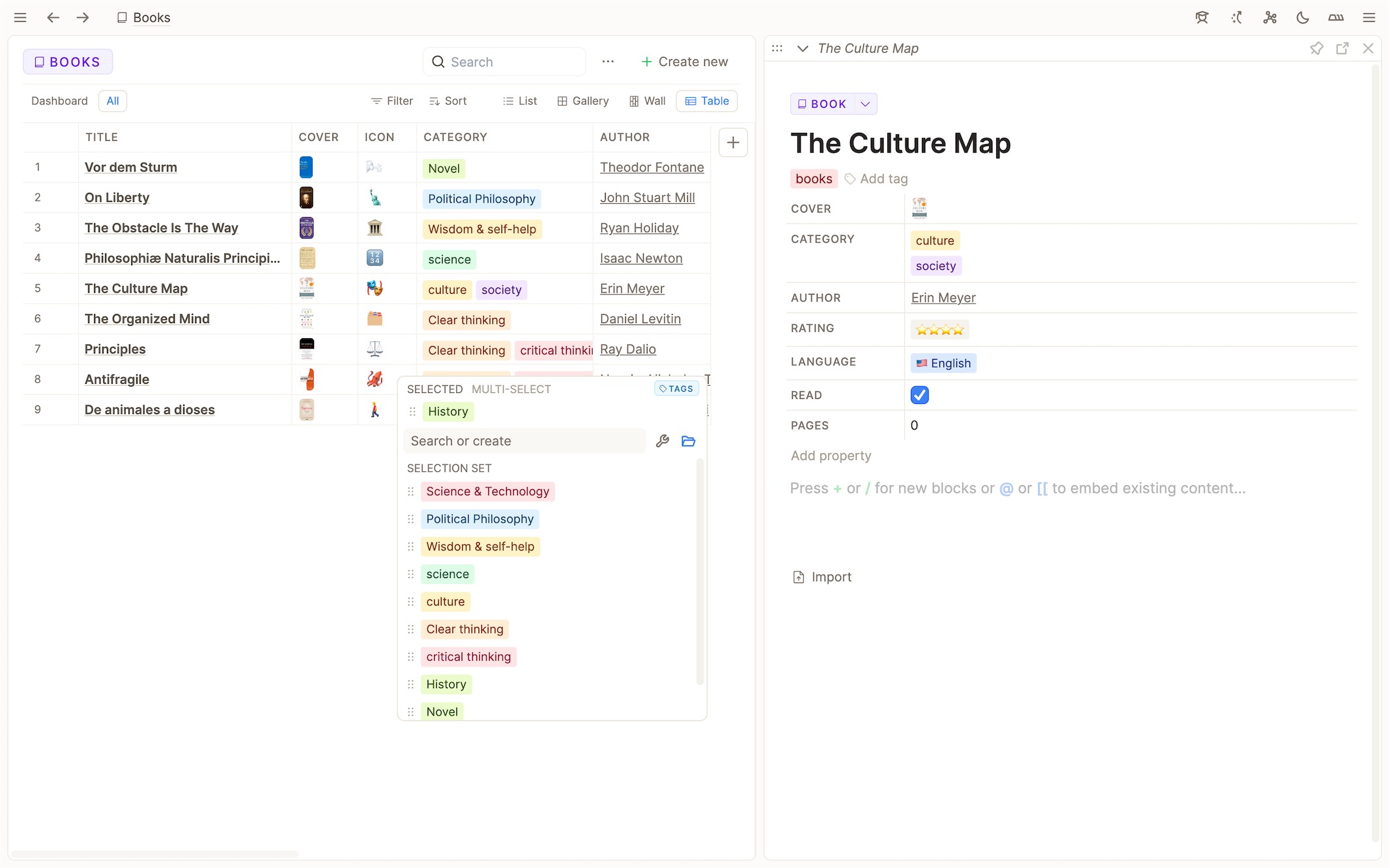Click the bookmark/save icon on Culture Map
The image size is (1390, 868).
point(1317,48)
